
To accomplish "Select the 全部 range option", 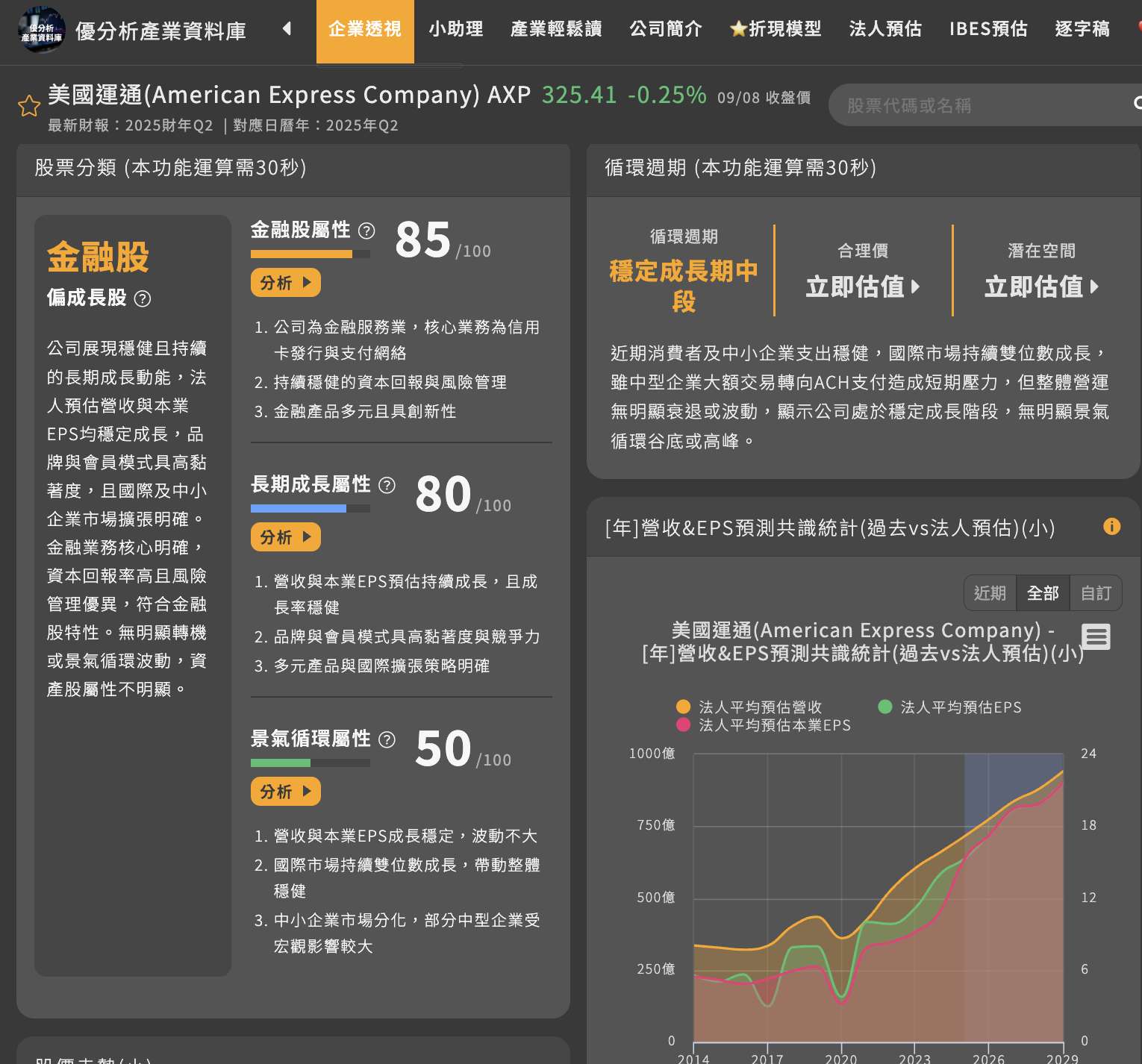I will click(1043, 593).
